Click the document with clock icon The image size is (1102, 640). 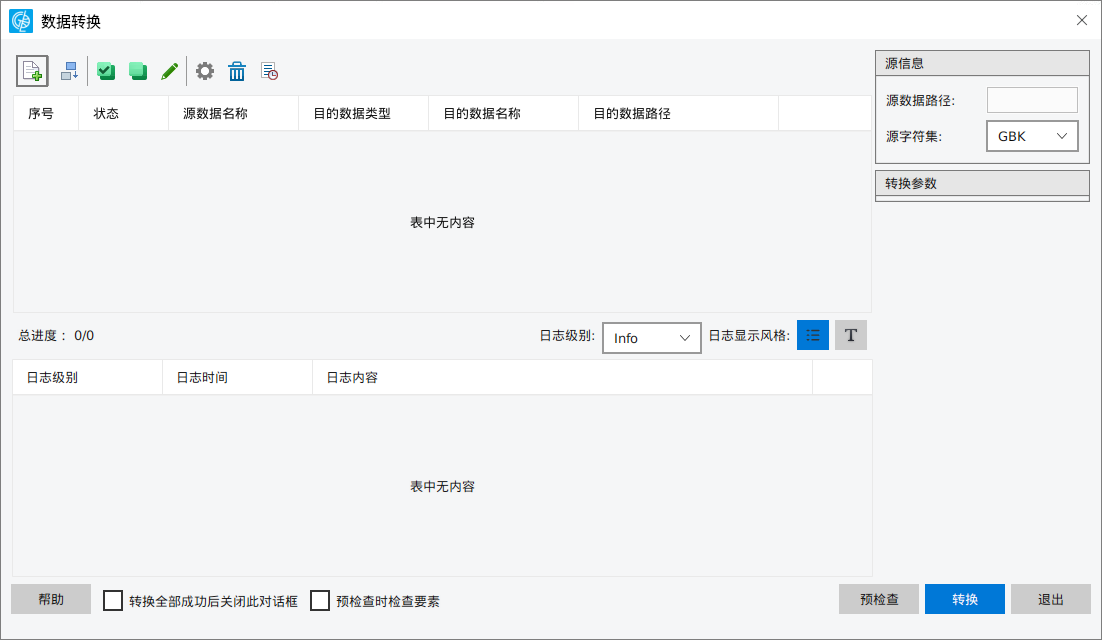point(269,71)
